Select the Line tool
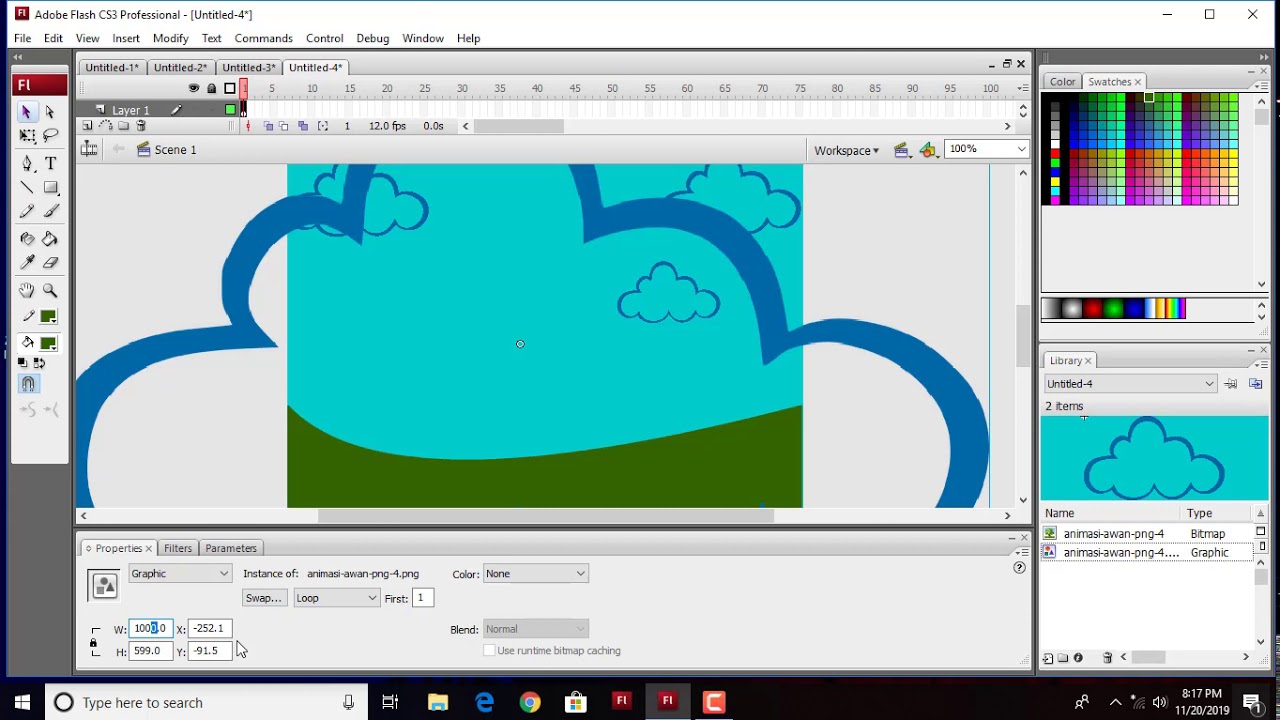Image resolution: width=1280 pixels, height=720 pixels. [x=27, y=187]
